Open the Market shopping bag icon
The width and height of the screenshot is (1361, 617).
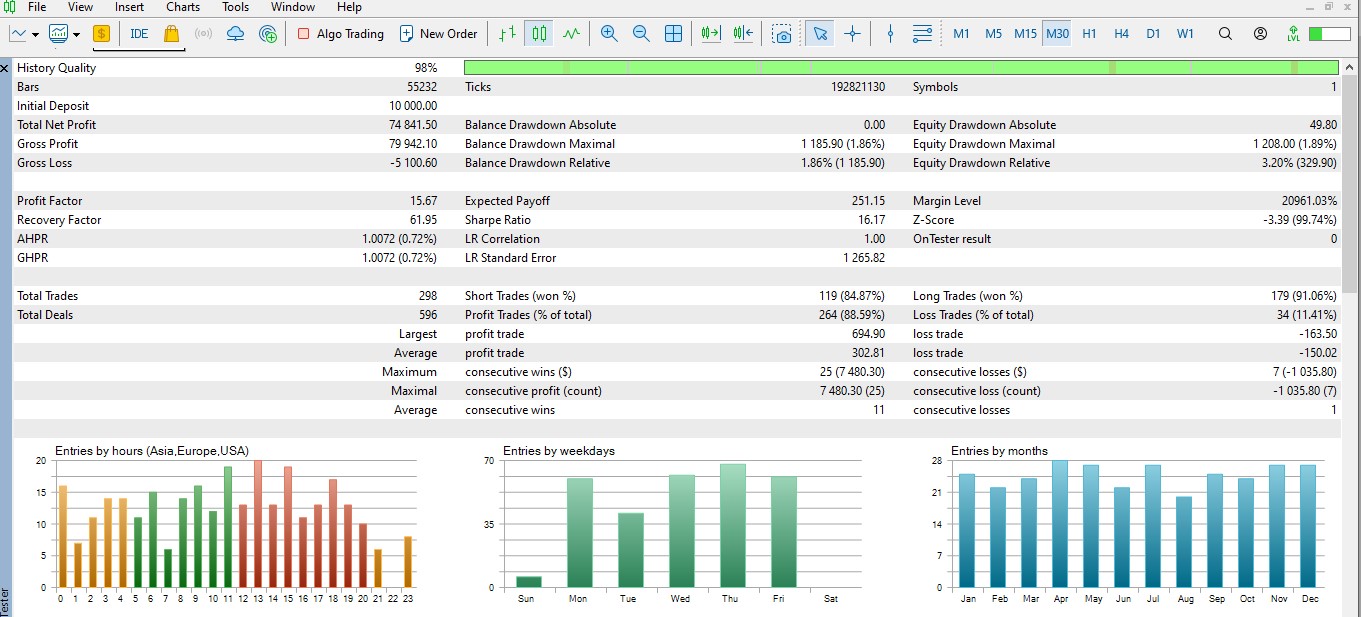171,33
